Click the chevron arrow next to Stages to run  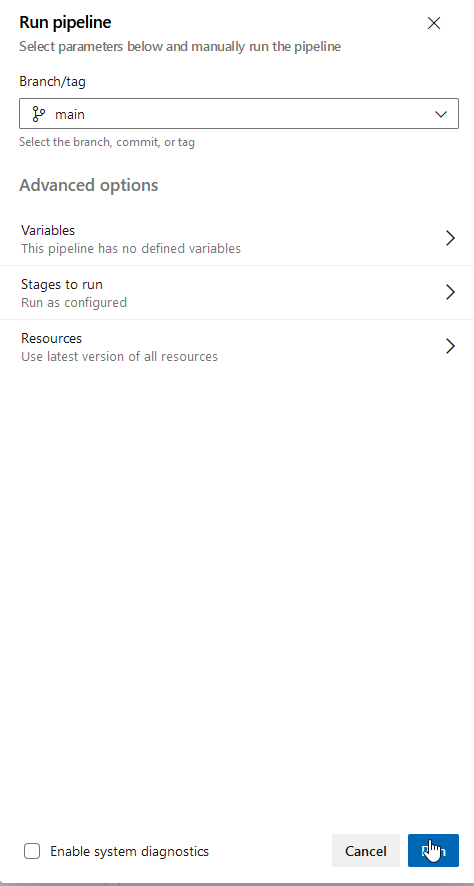pos(450,292)
